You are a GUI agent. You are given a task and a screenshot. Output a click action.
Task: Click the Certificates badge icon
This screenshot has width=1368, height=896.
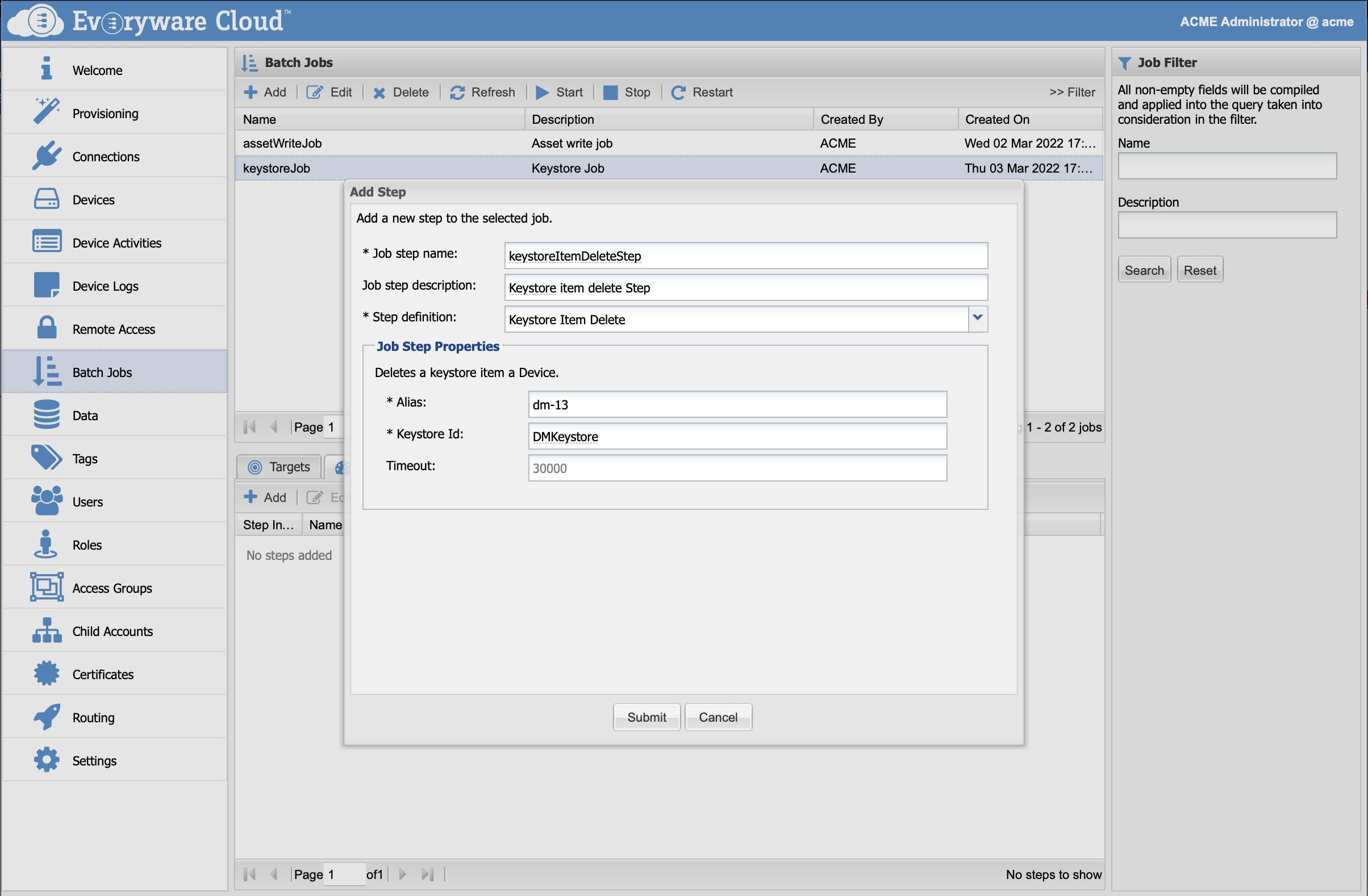pyautogui.click(x=47, y=673)
